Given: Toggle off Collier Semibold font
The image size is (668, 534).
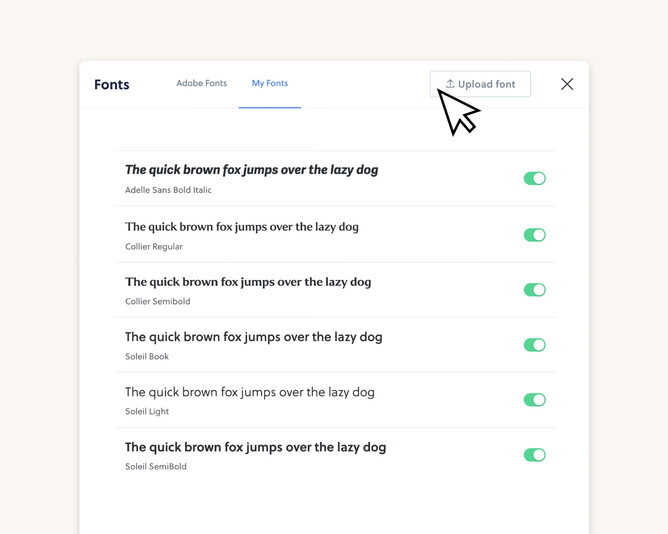Looking at the screenshot, I should tap(534, 290).
